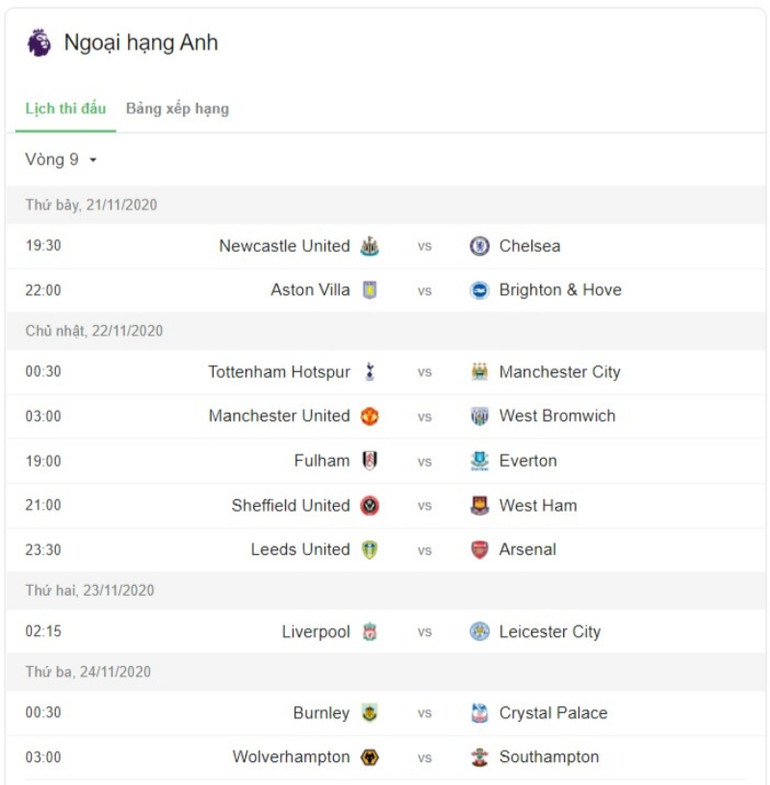
Task: Select the Leeds United vs Arsenal match time
Action: [43, 549]
